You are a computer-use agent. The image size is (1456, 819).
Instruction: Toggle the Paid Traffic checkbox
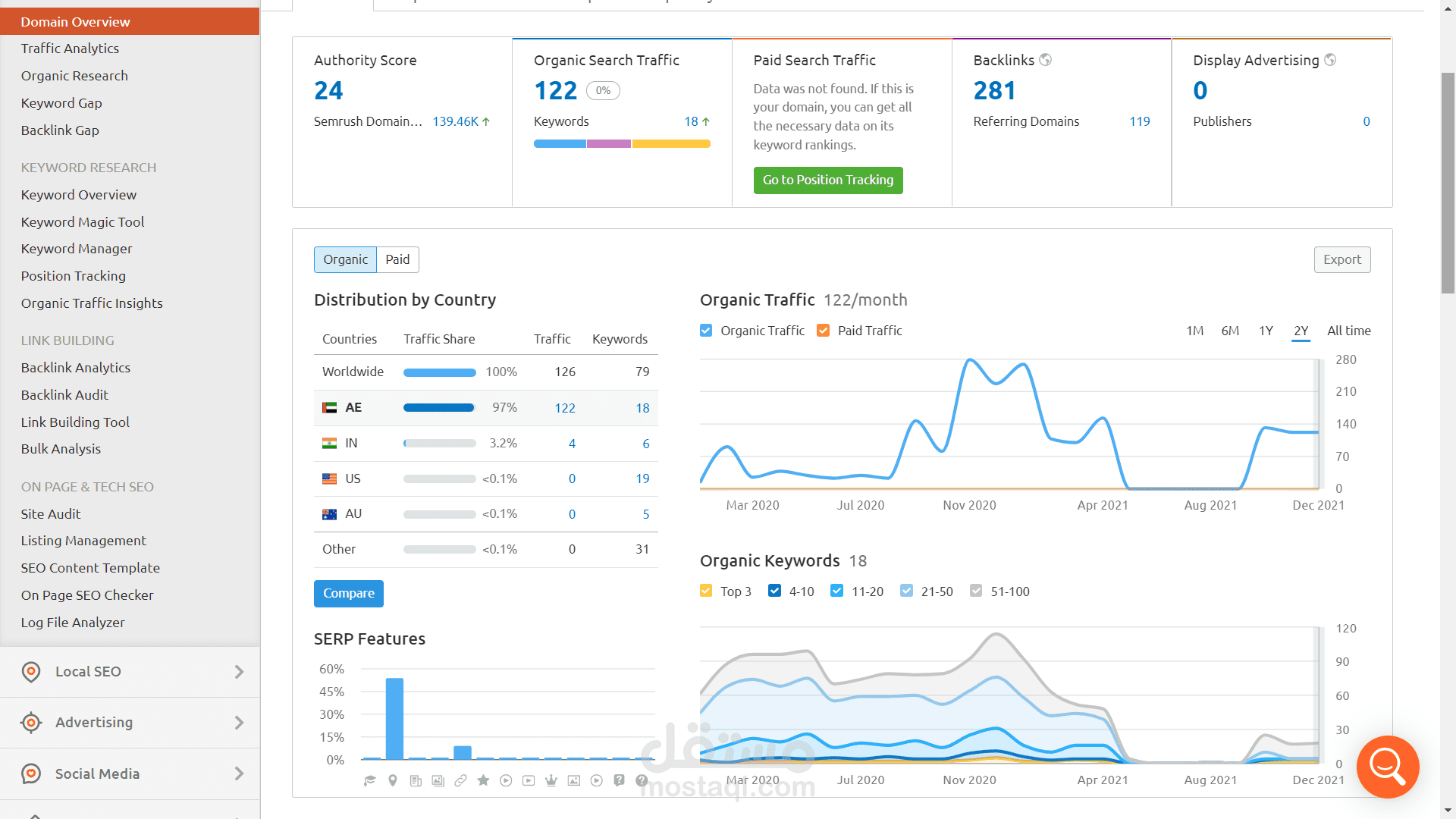823,331
